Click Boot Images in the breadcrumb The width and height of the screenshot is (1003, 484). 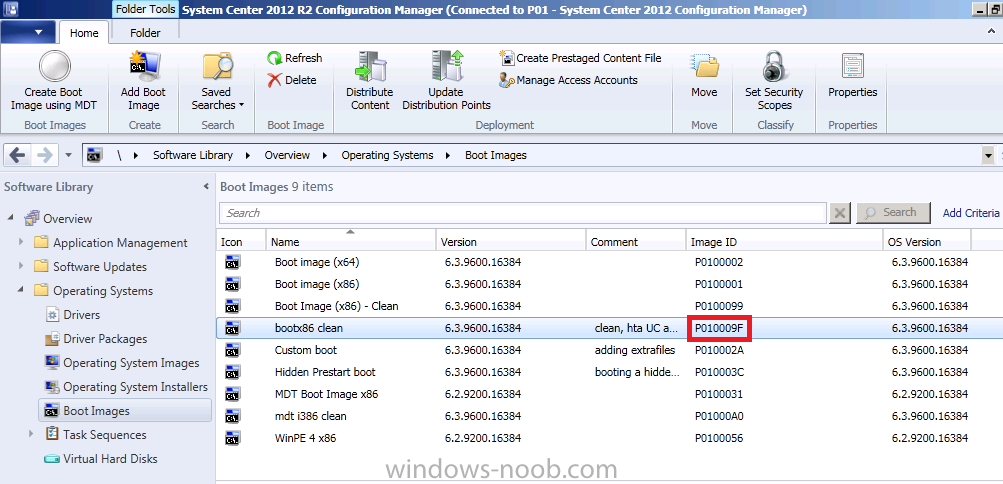point(496,155)
